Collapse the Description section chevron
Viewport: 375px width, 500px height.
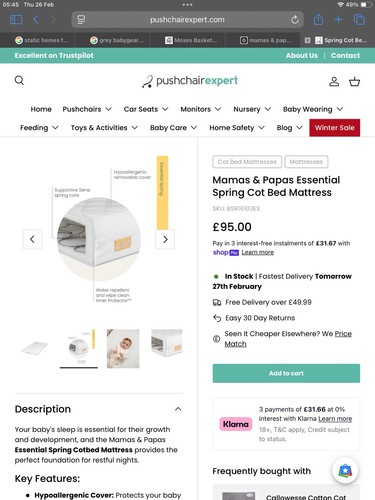pyautogui.click(x=178, y=409)
